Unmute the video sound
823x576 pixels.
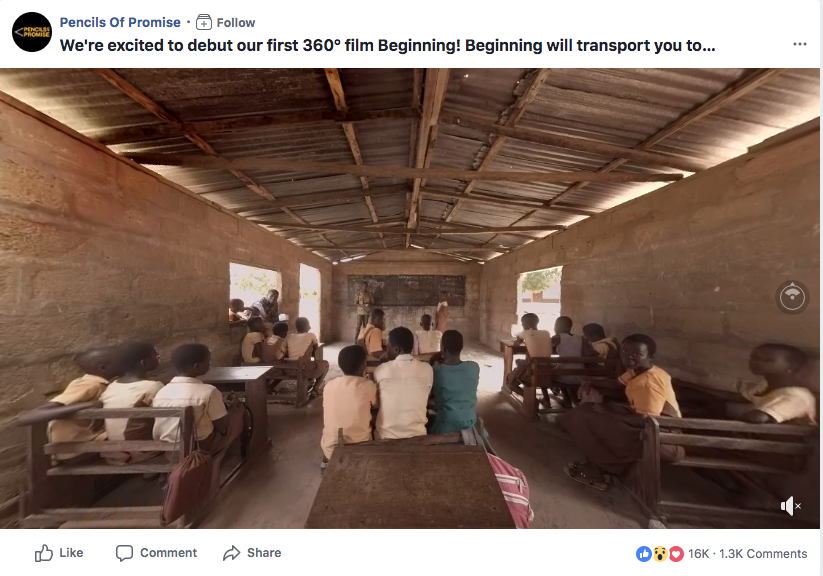pos(788,506)
